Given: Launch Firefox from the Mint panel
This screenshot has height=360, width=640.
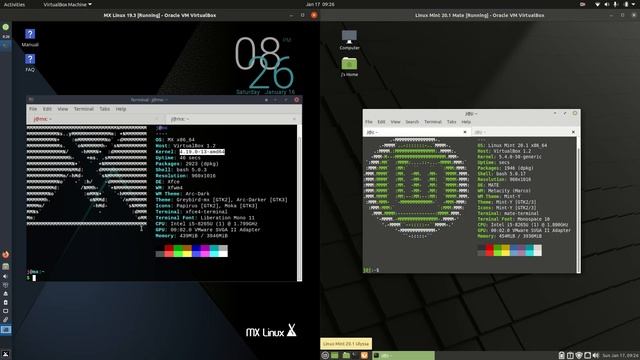Looking at the screenshot, I should (364, 356).
